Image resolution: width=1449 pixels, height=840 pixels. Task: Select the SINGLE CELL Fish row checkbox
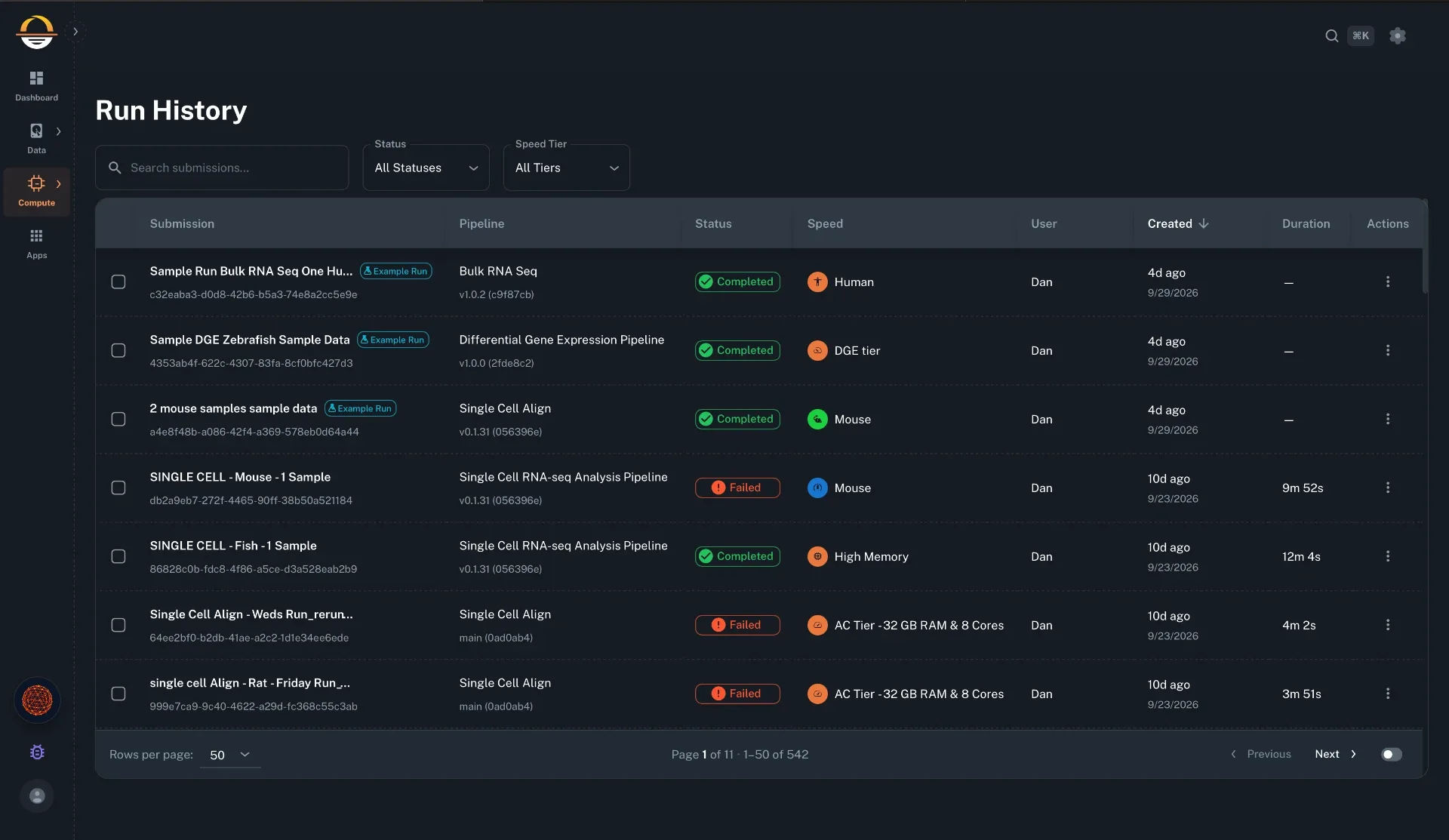point(118,556)
